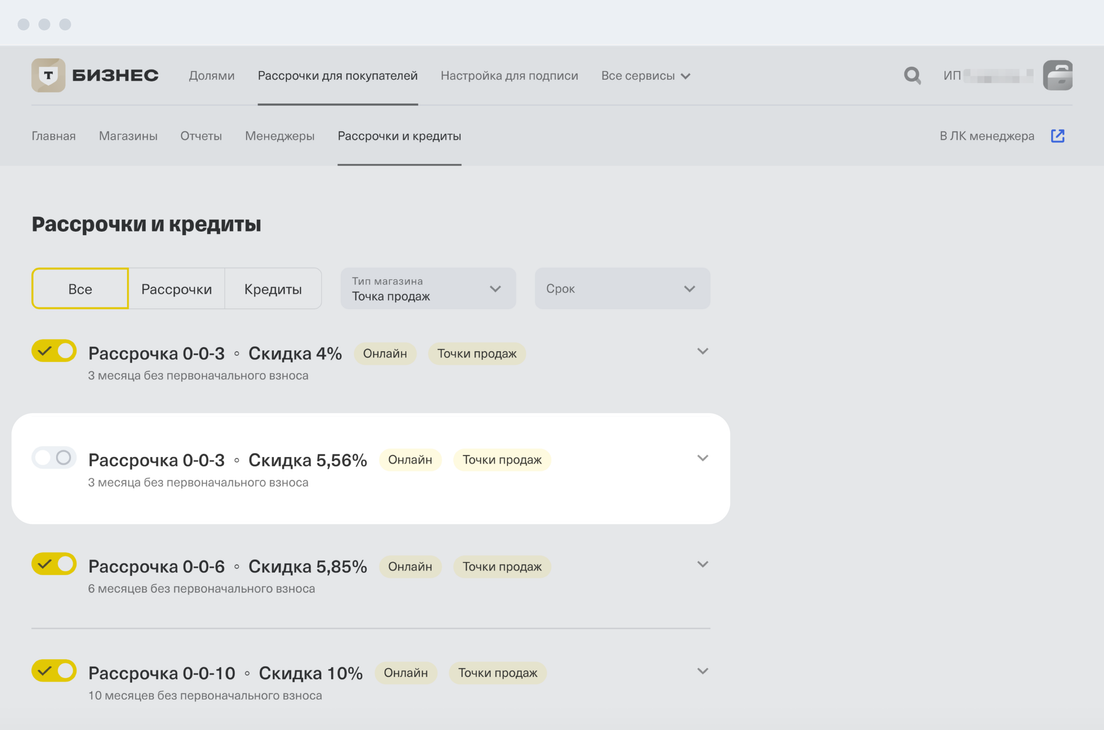Image resolution: width=1104 pixels, height=730 pixels.
Task: Enable the Рассрочка 0-0-3 Скидка 5,56% toggle
Action: point(54,458)
